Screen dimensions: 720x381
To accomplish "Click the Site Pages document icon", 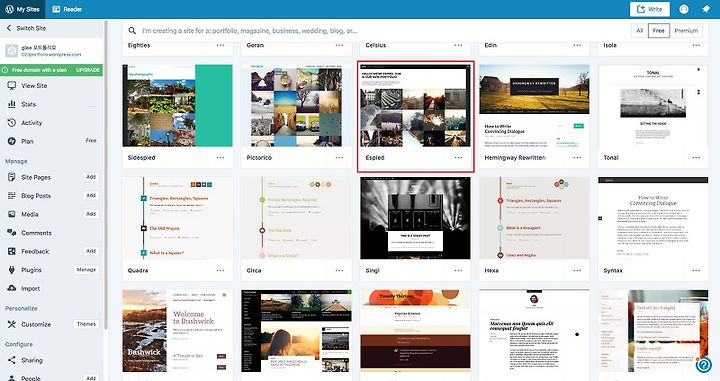I will 11,177.
